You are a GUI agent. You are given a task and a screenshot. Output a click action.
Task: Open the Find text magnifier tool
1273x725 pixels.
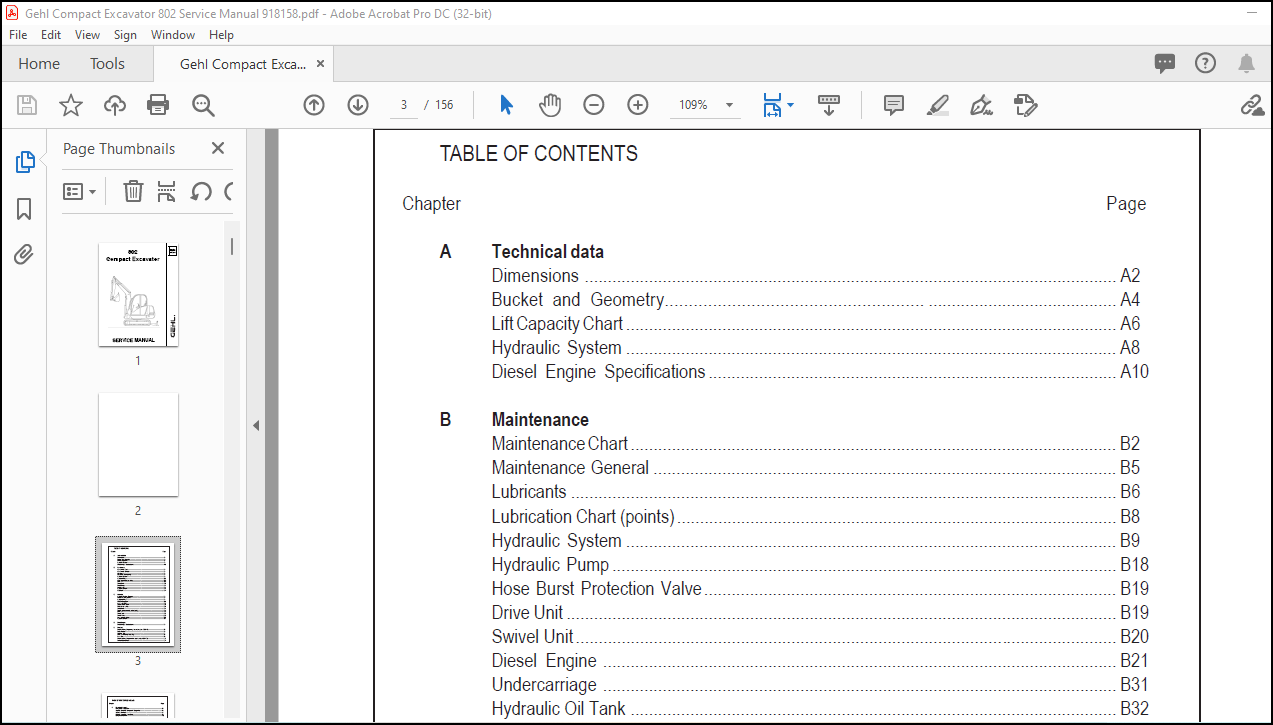coord(203,105)
